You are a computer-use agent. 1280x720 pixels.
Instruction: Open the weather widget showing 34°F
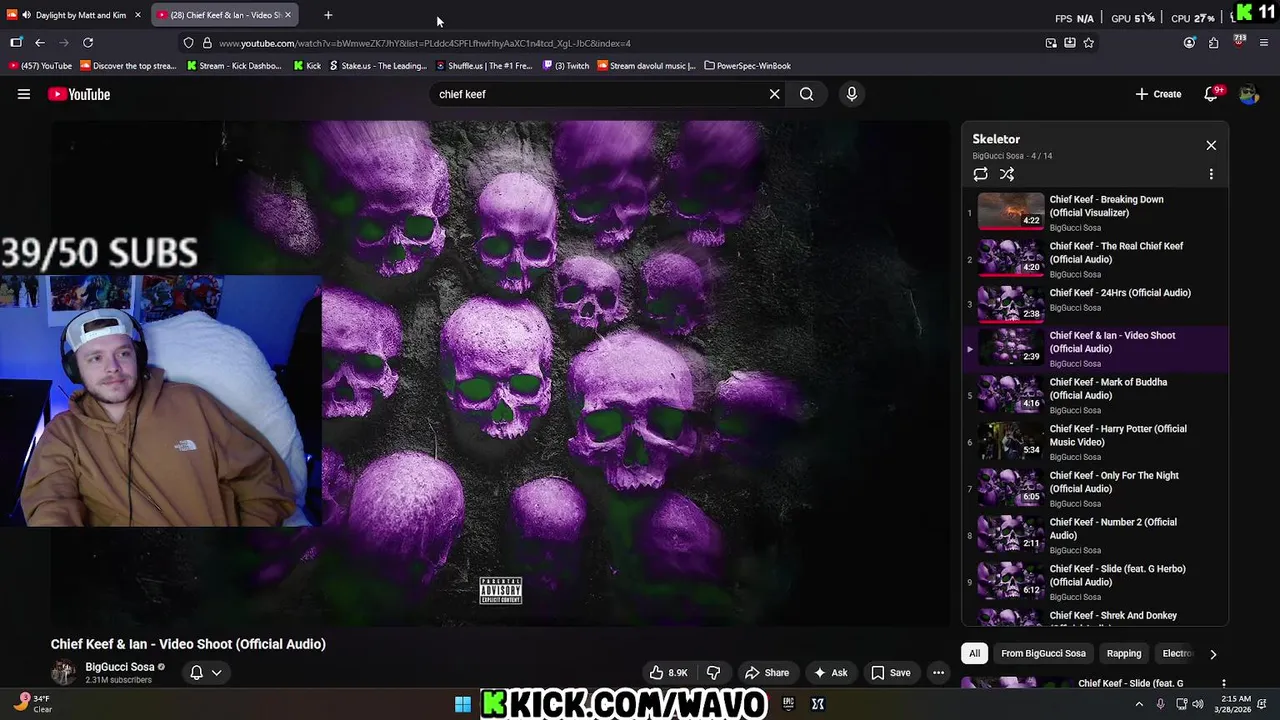(x=32, y=704)
